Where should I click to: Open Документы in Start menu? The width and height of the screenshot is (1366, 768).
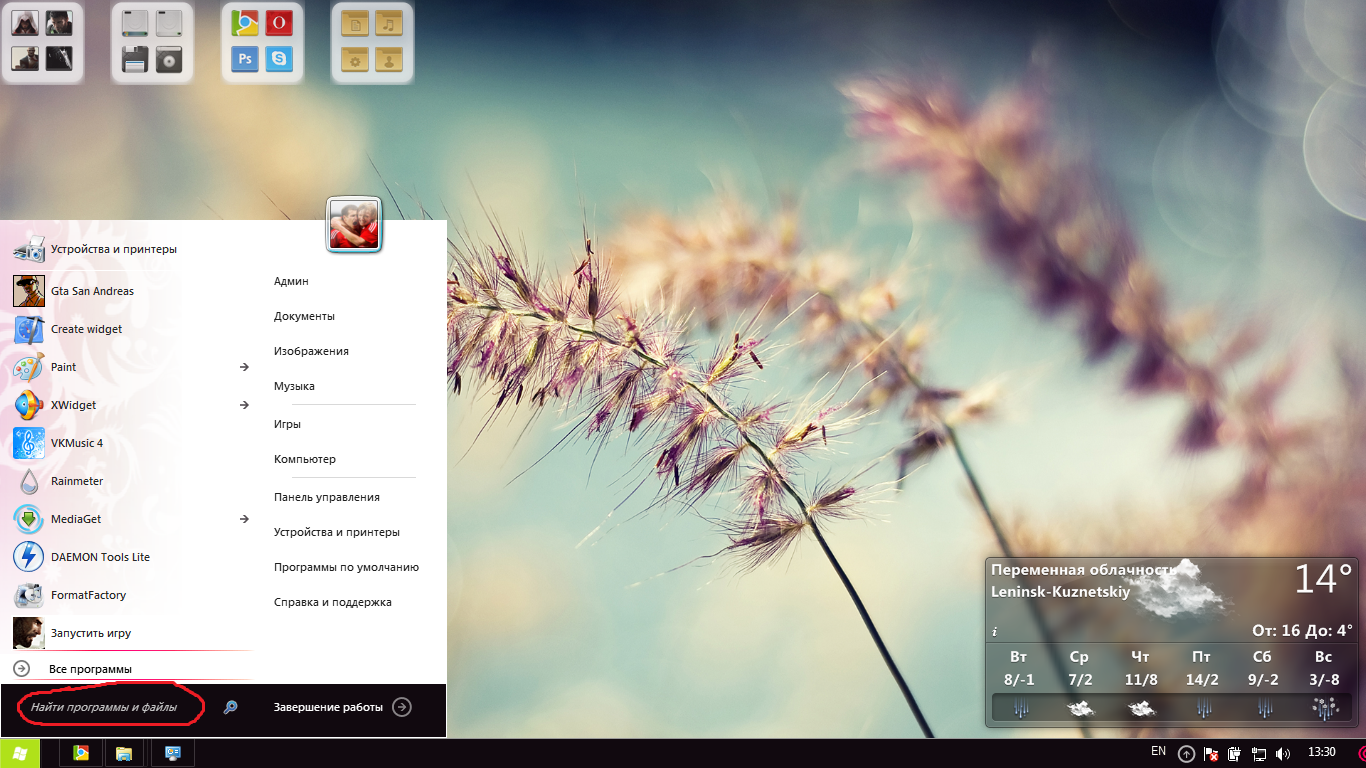point(304,316)
